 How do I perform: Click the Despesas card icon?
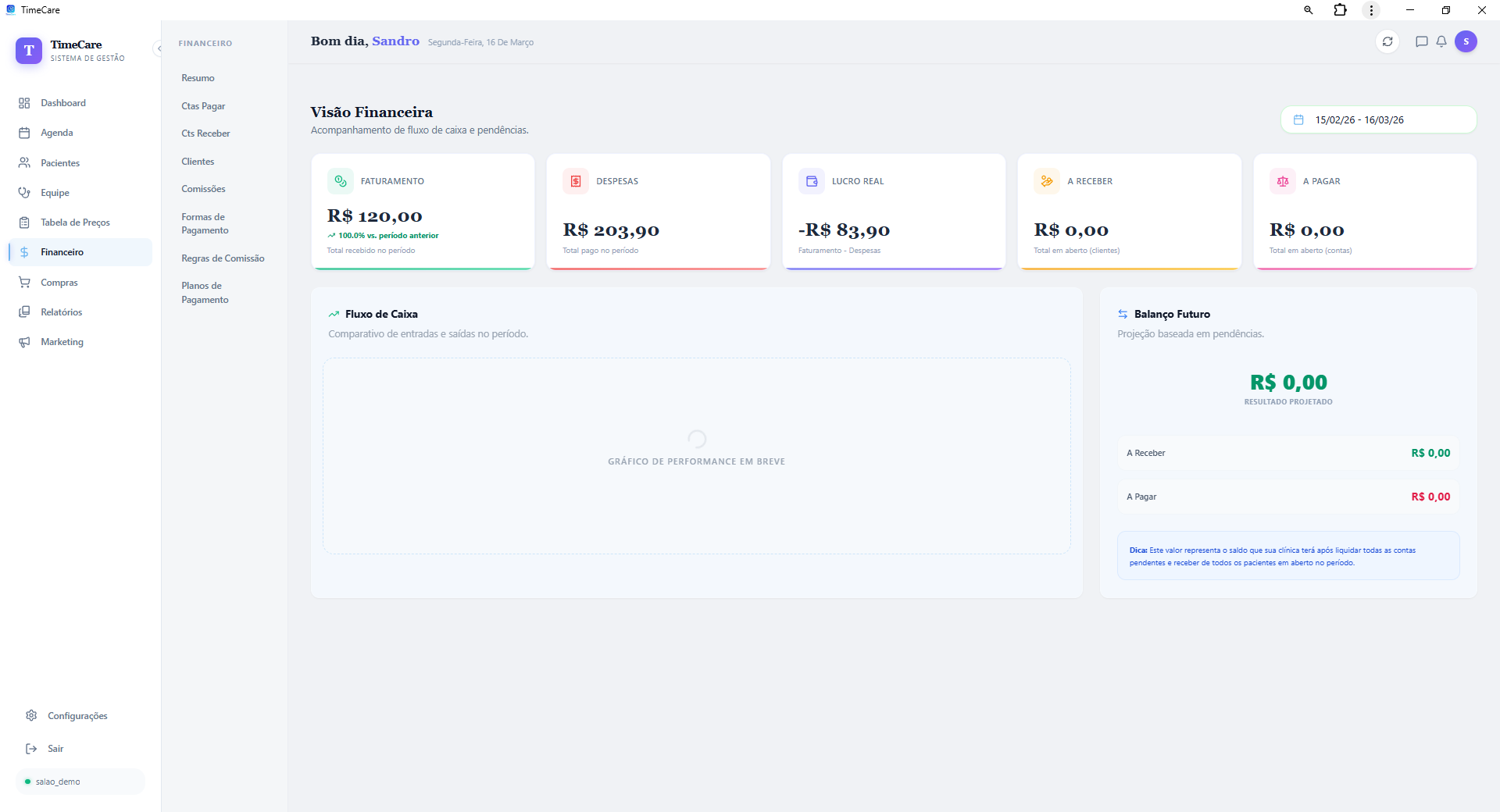click(x=576, y=181)
